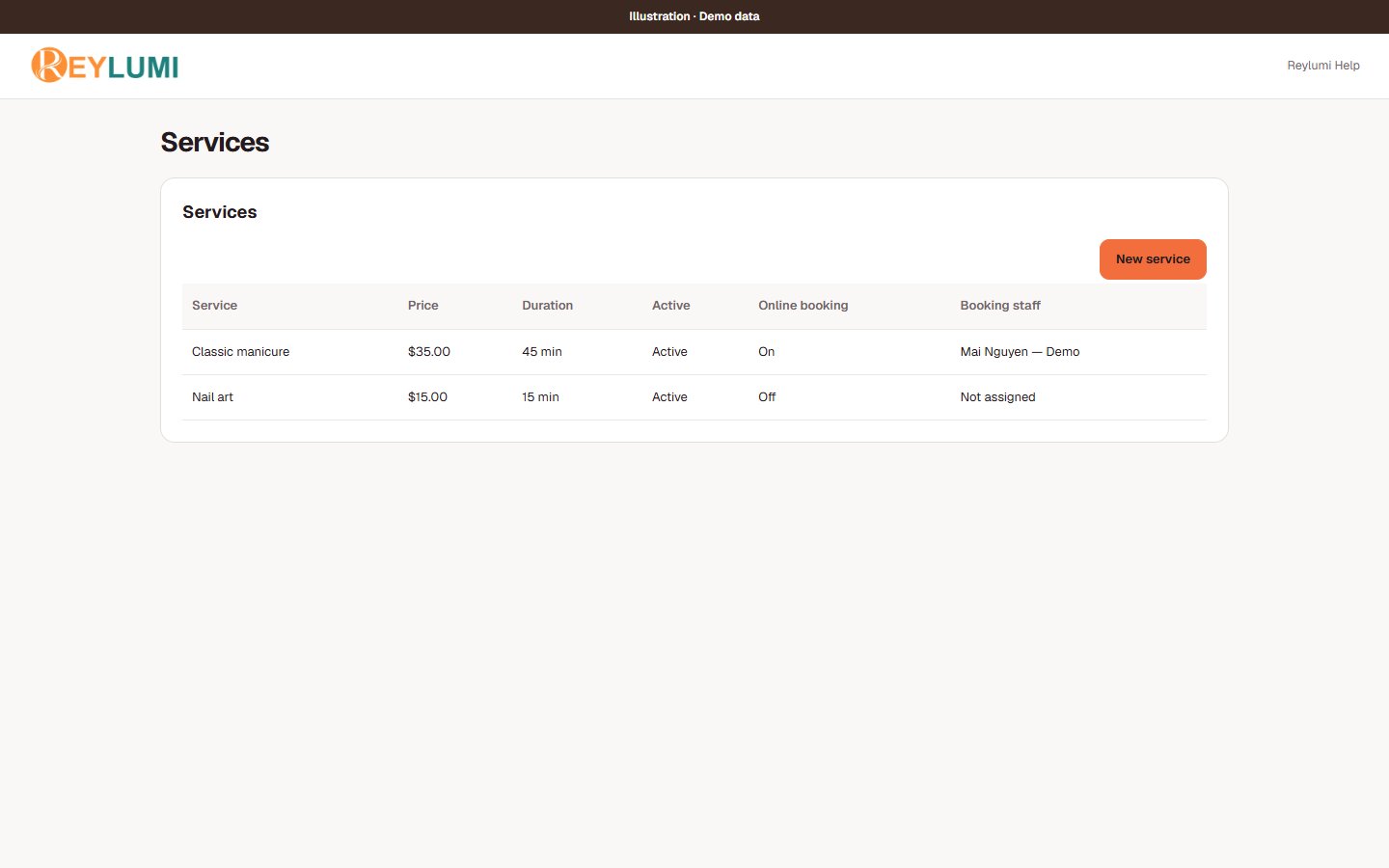Image resolution: width=1389 pixels, height=868 pixels.
Task: Open the Reylumi Help link
Action: tap(1322, 66)
